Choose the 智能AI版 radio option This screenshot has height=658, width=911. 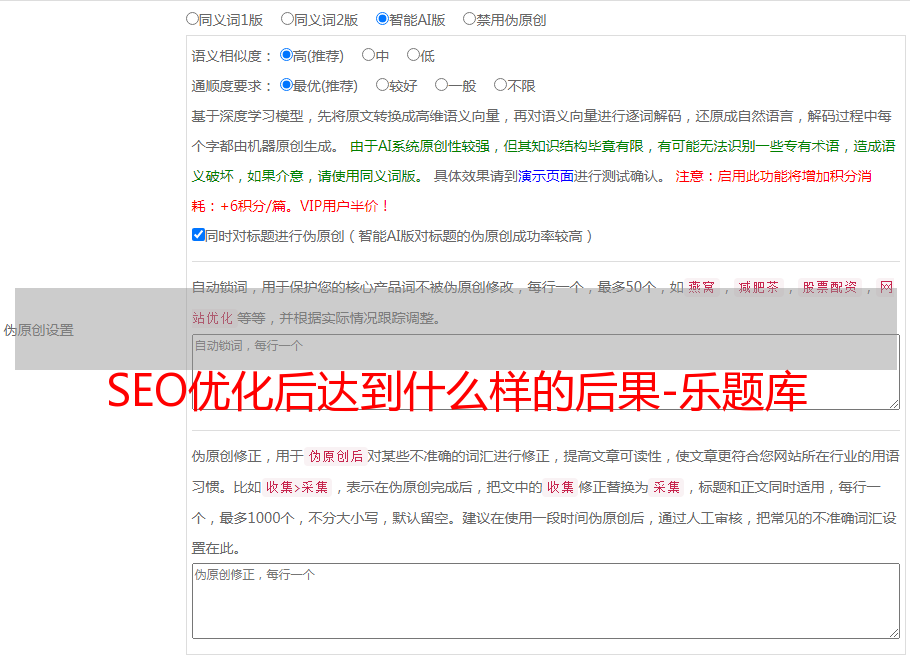point(382,19)
